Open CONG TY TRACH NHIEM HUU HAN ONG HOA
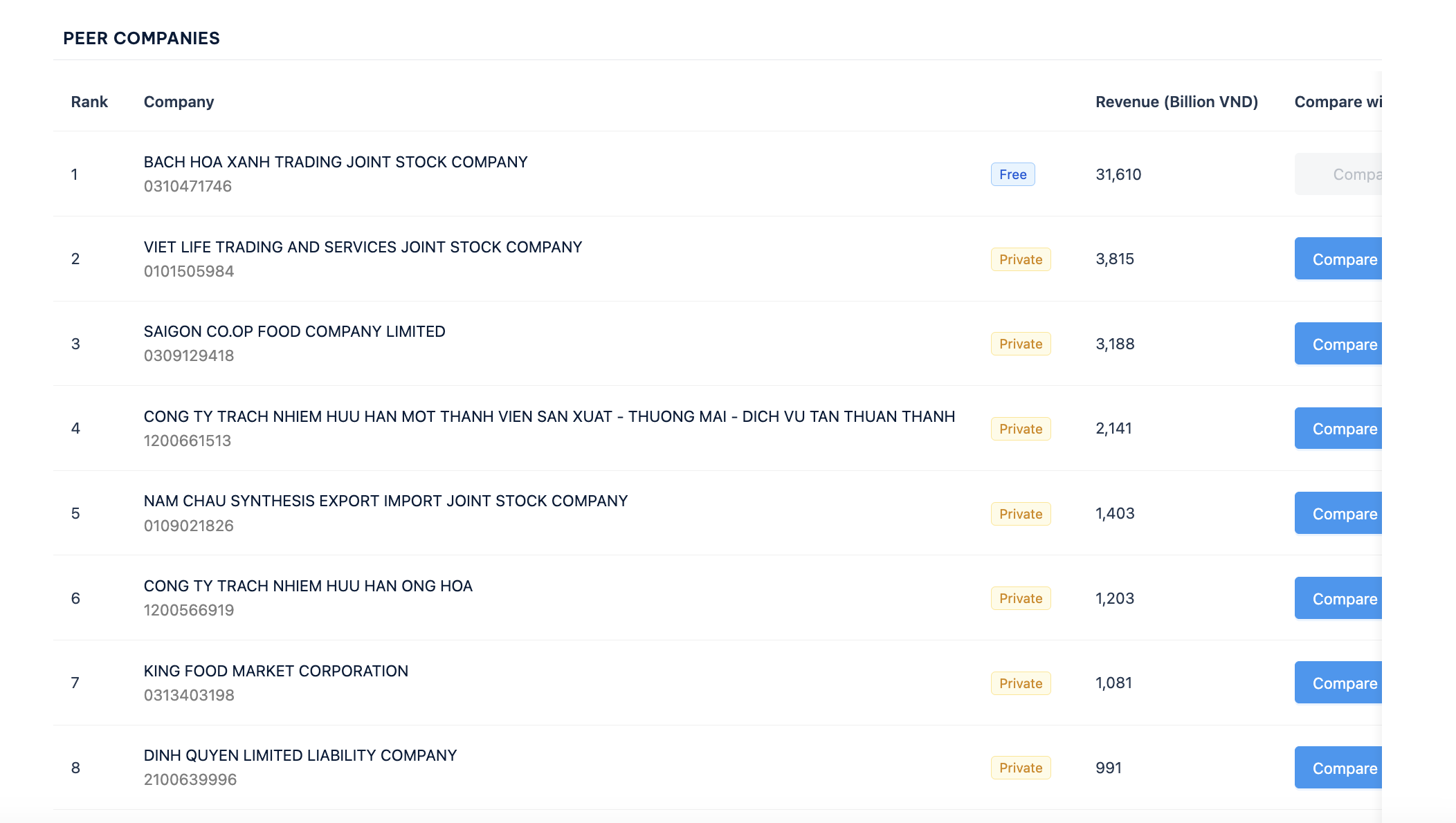This screenshot has width=1456, height=823. point(308,586)
